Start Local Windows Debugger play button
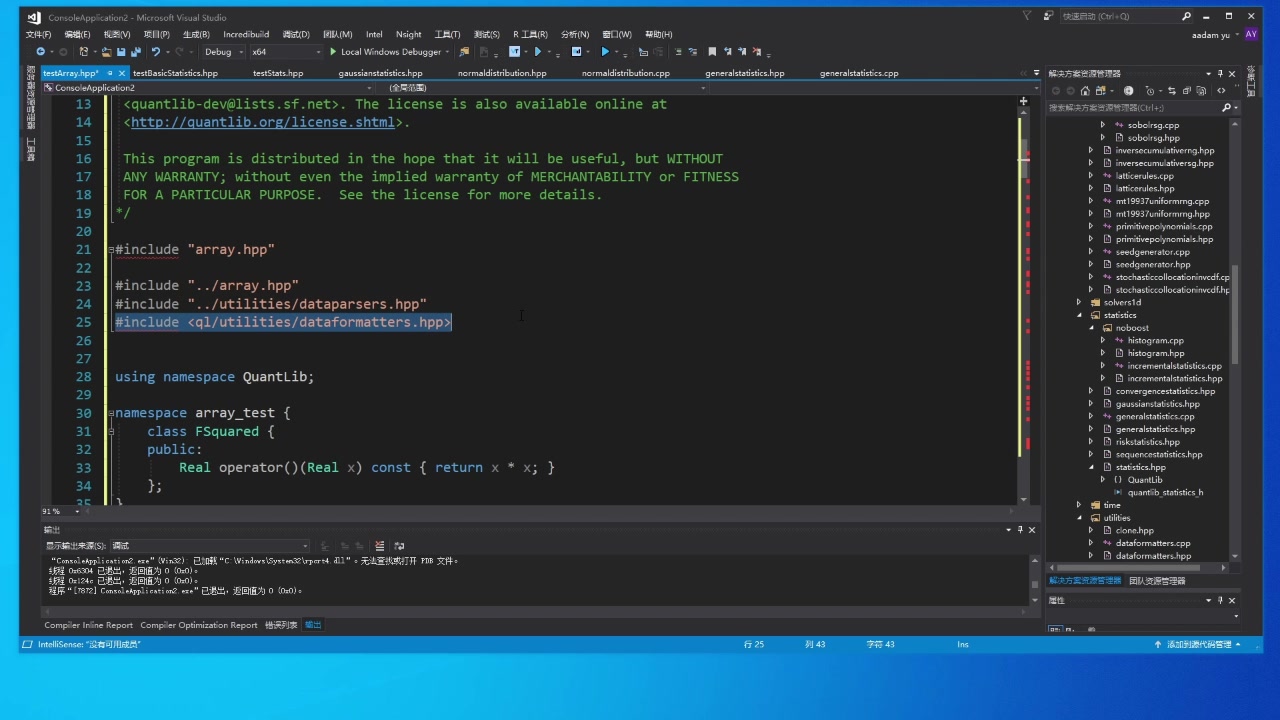The width and height of the screenshot is (1280, 720). (334, 52)
